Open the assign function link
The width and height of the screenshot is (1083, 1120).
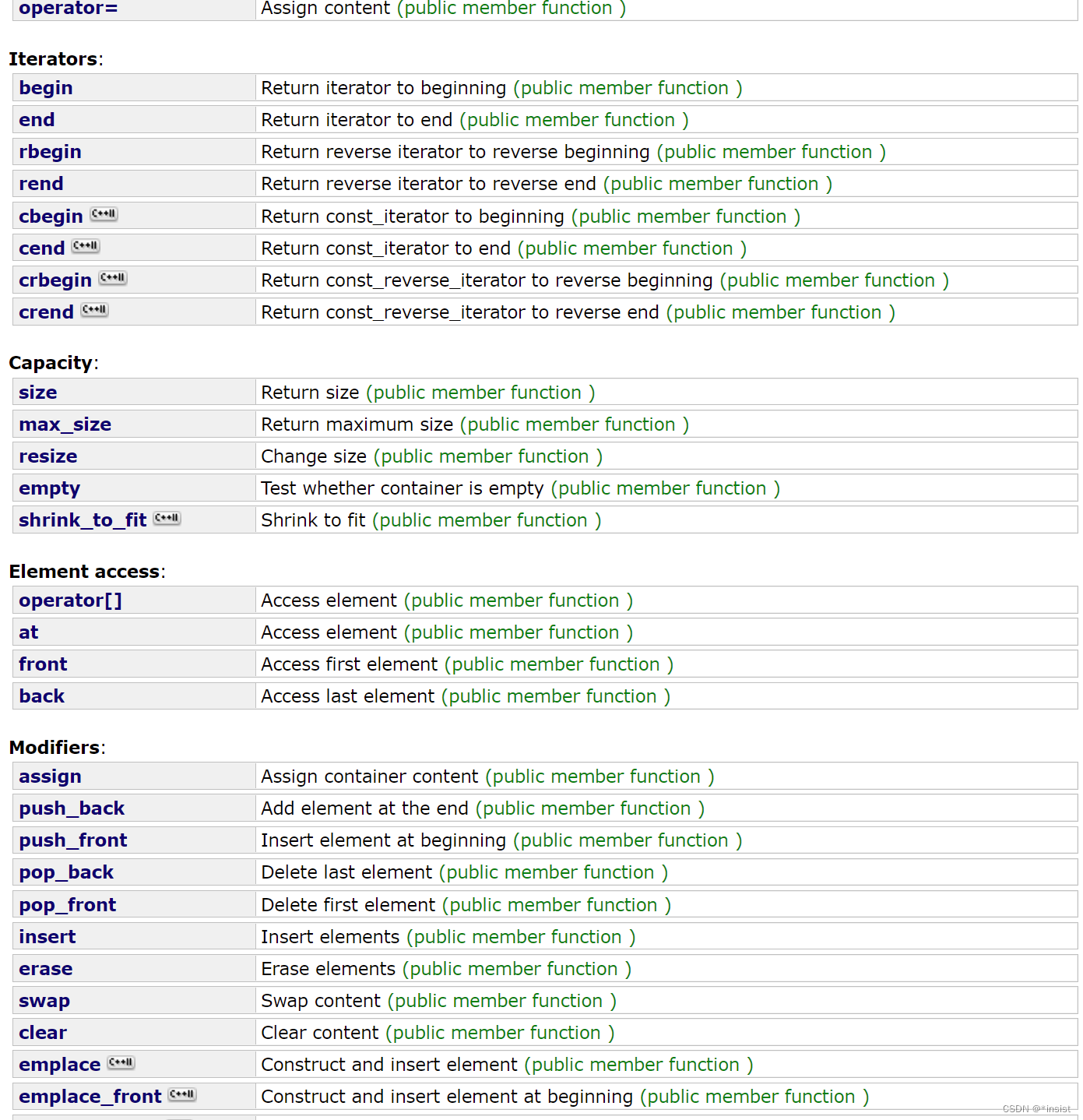point(51,777)
